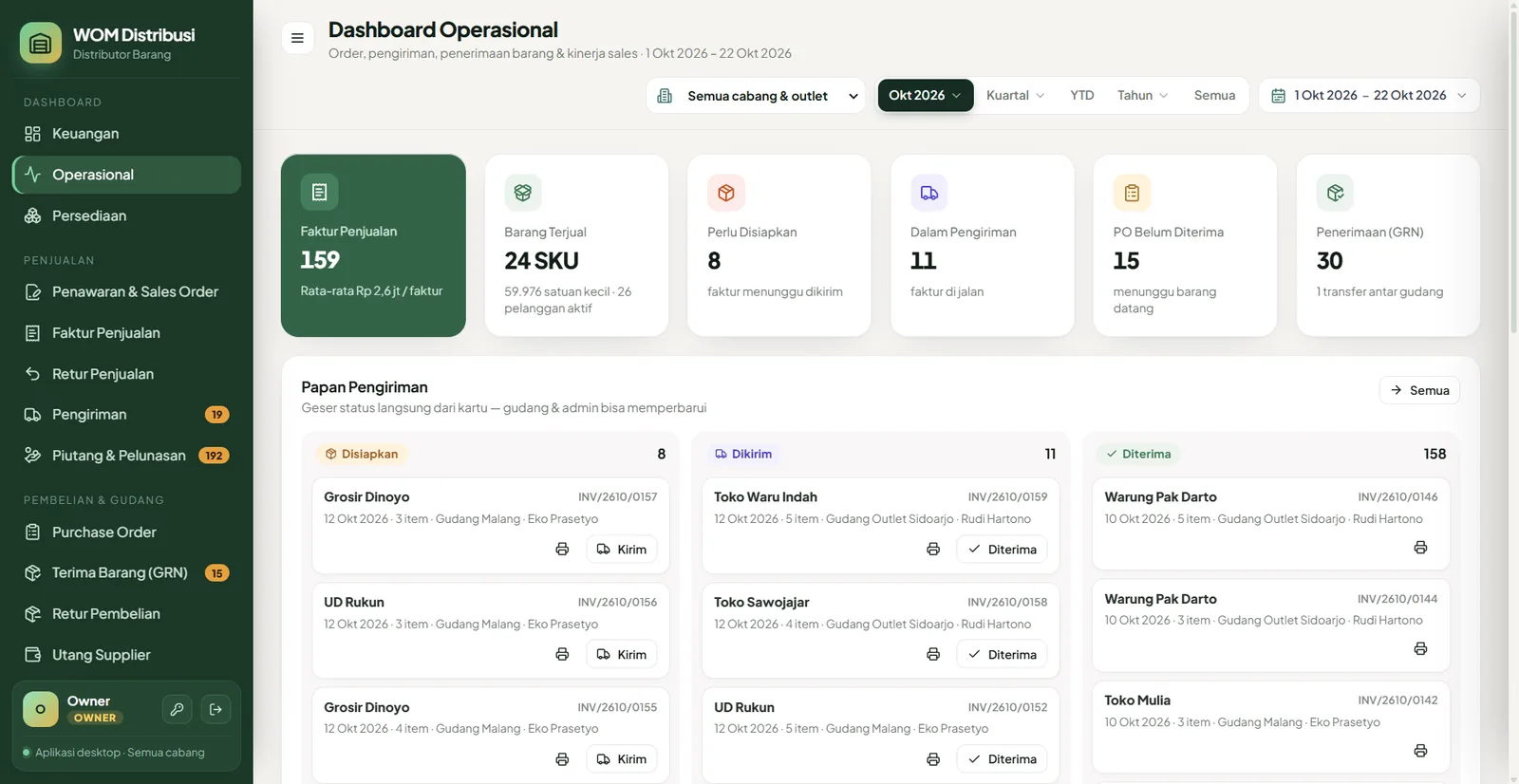
Task: Open the Semua cabang & outlet dropdown
Action: 756,96
